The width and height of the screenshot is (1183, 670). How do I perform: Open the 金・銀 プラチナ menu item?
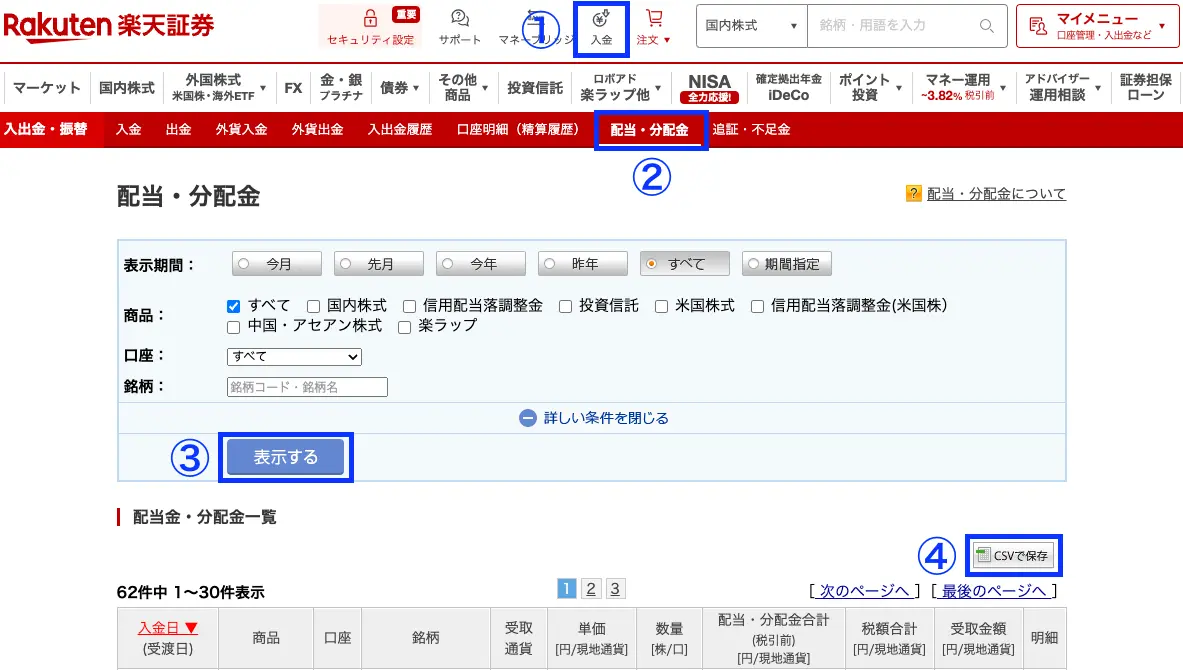[341, 88]
